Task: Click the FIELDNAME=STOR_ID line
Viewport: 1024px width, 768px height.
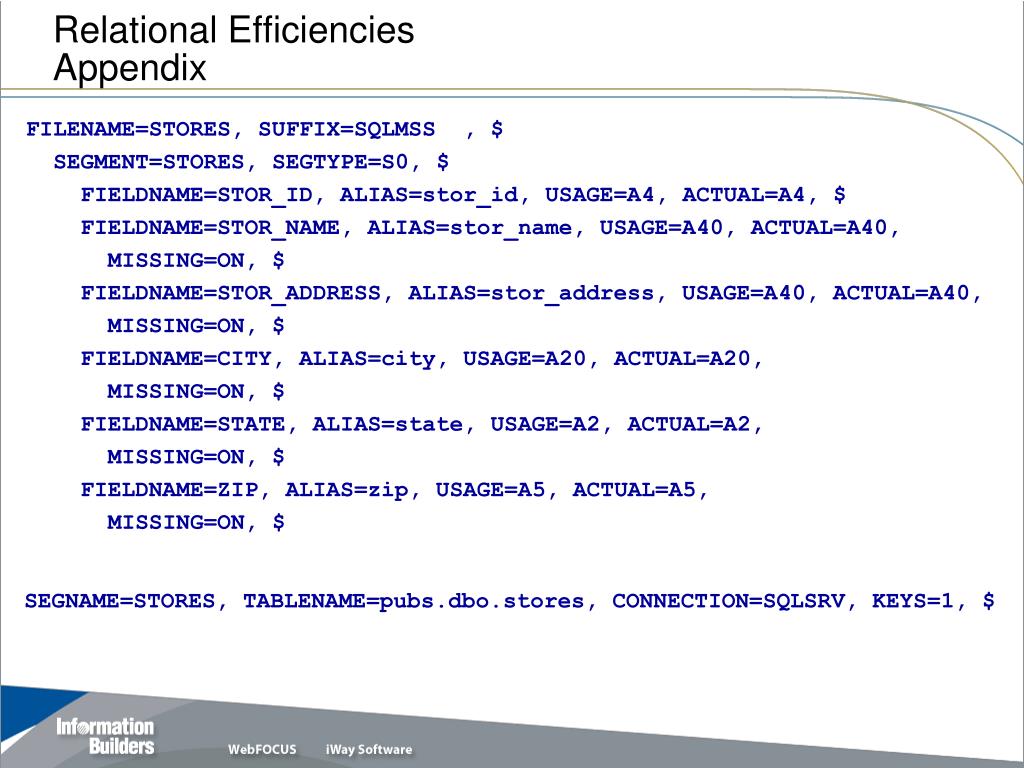Action: pos(463,195)
